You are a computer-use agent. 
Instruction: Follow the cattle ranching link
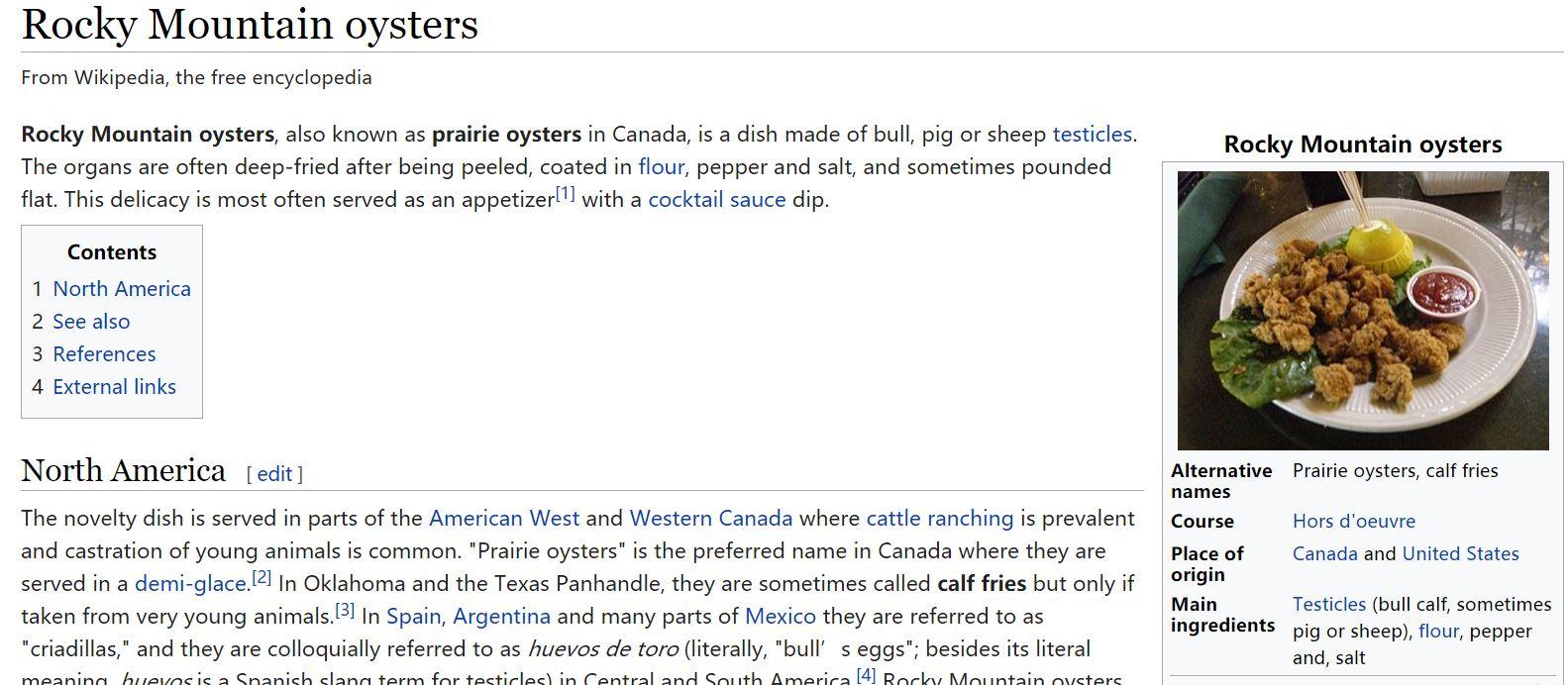tap(939, 518)
